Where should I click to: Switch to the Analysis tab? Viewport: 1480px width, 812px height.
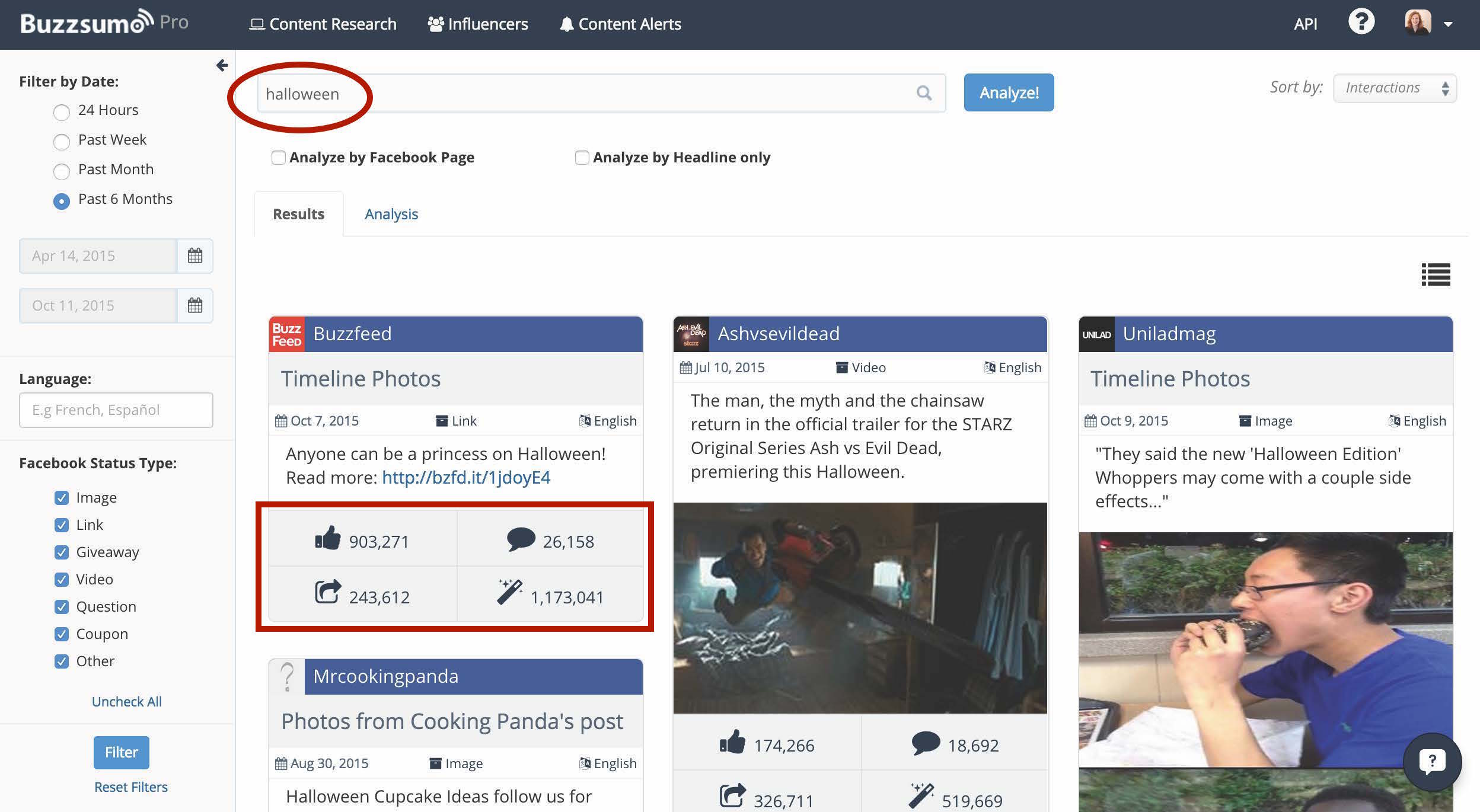(391, 214)
